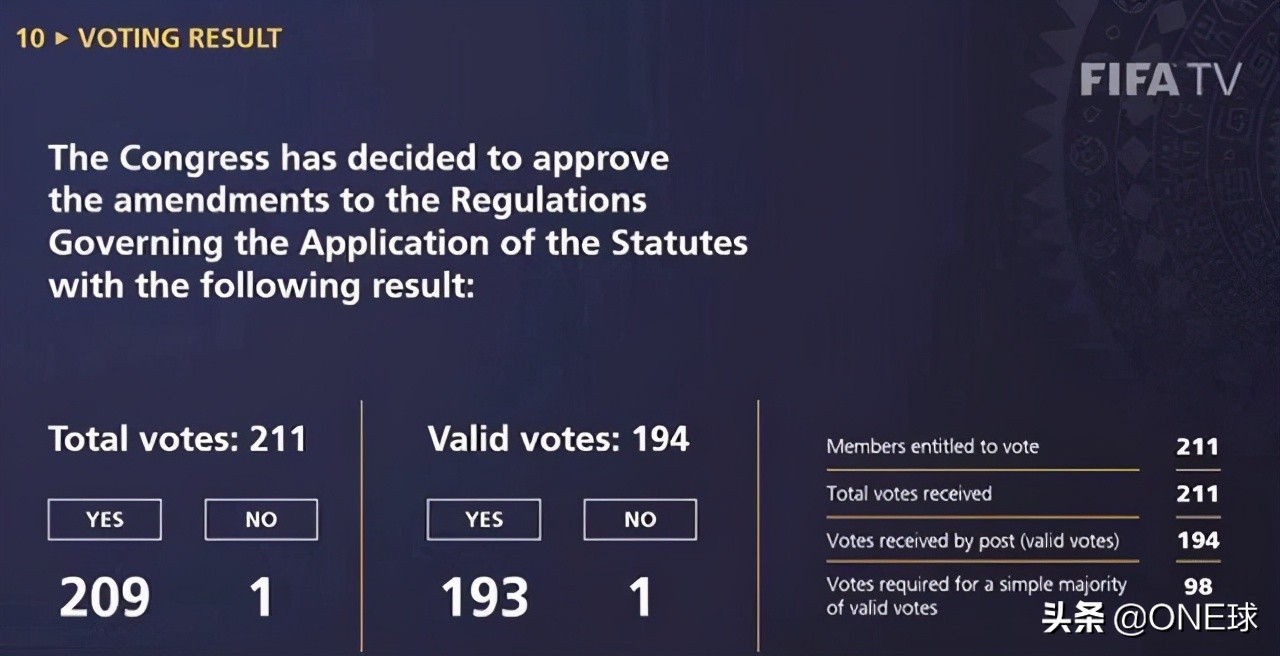1280x656 pixels.
Task: Click the FIFA TV logo
Action: tap(1160, 80)
